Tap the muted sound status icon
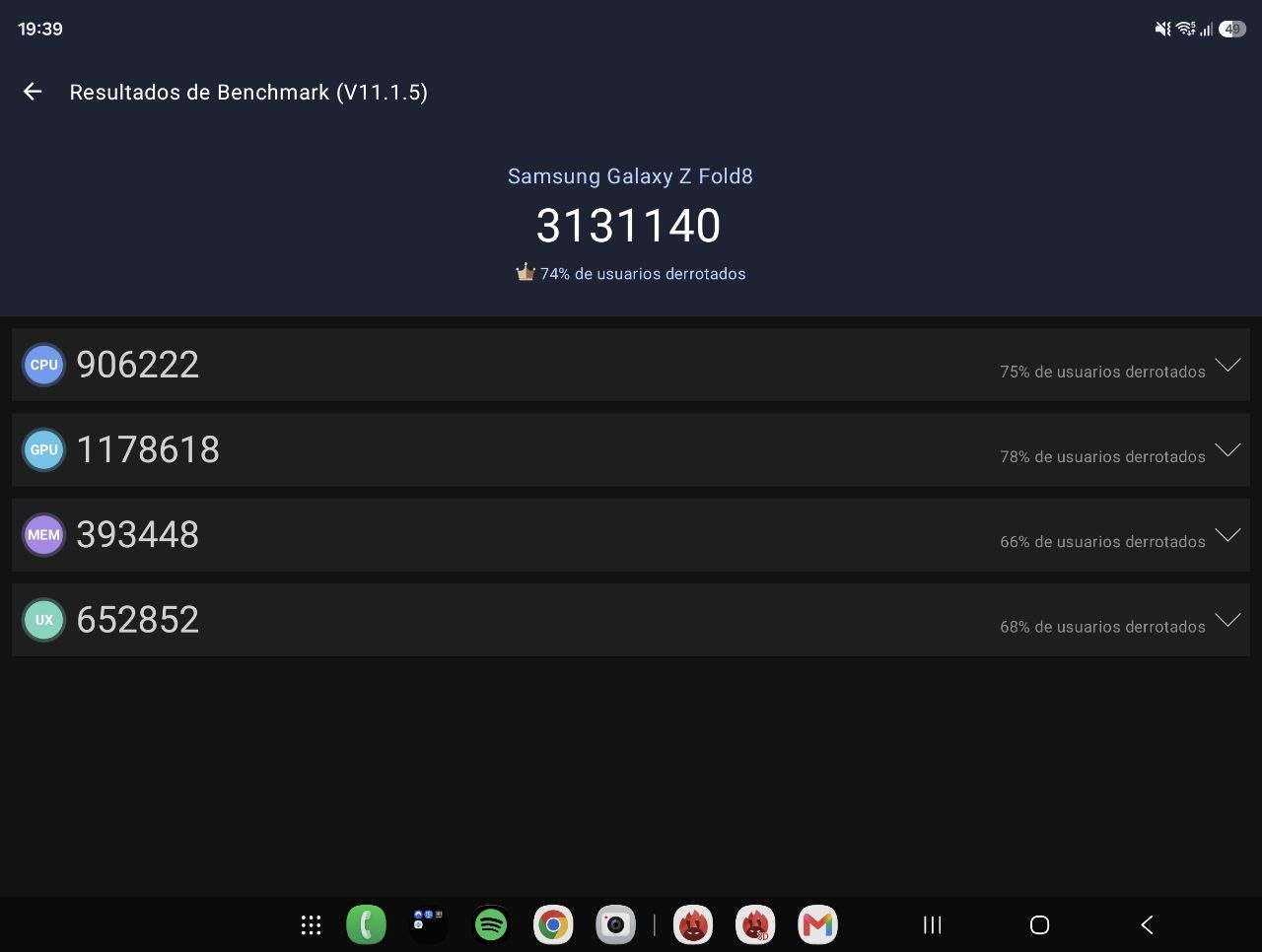 tap(1163, 29)
